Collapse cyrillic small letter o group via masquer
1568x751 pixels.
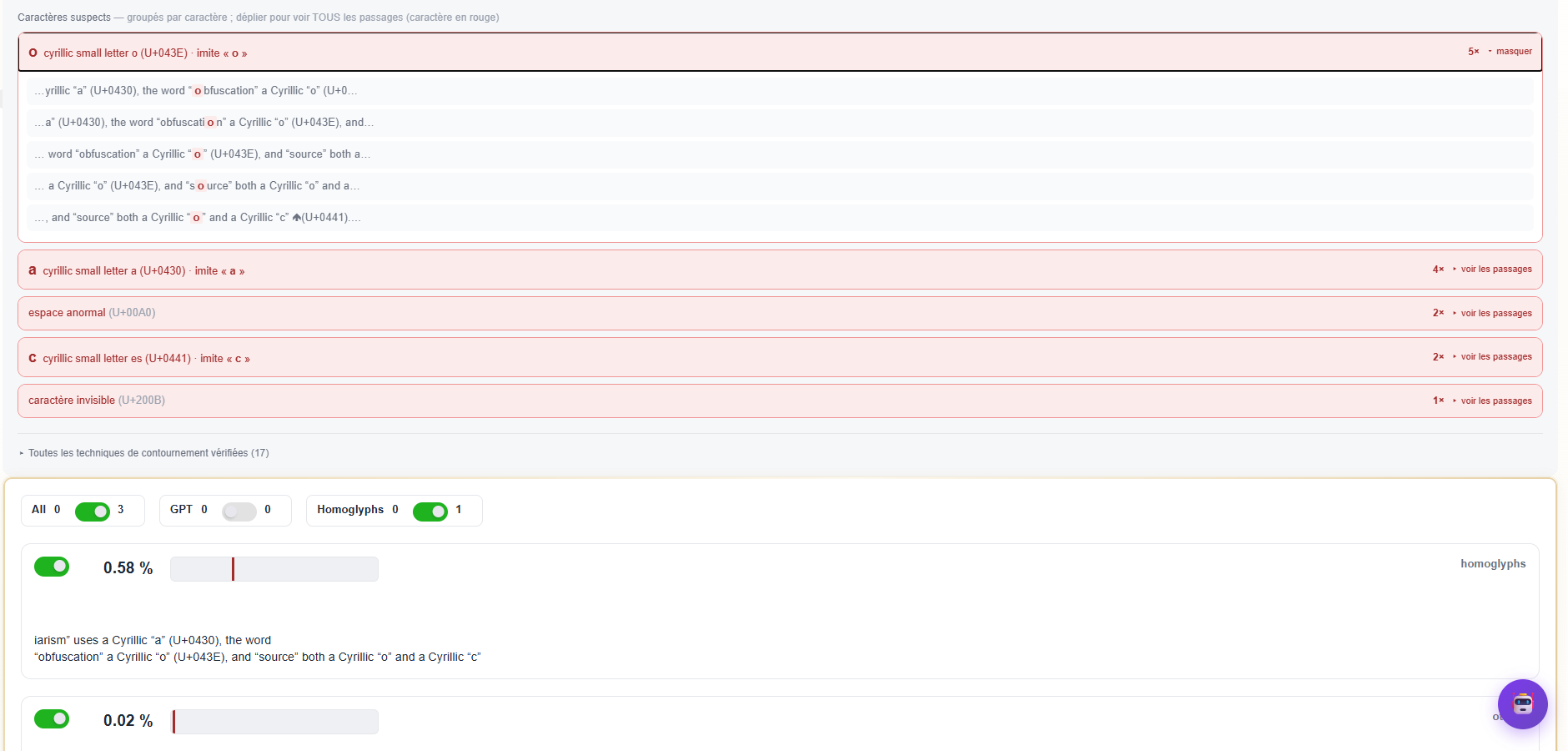pos(1510,52)
